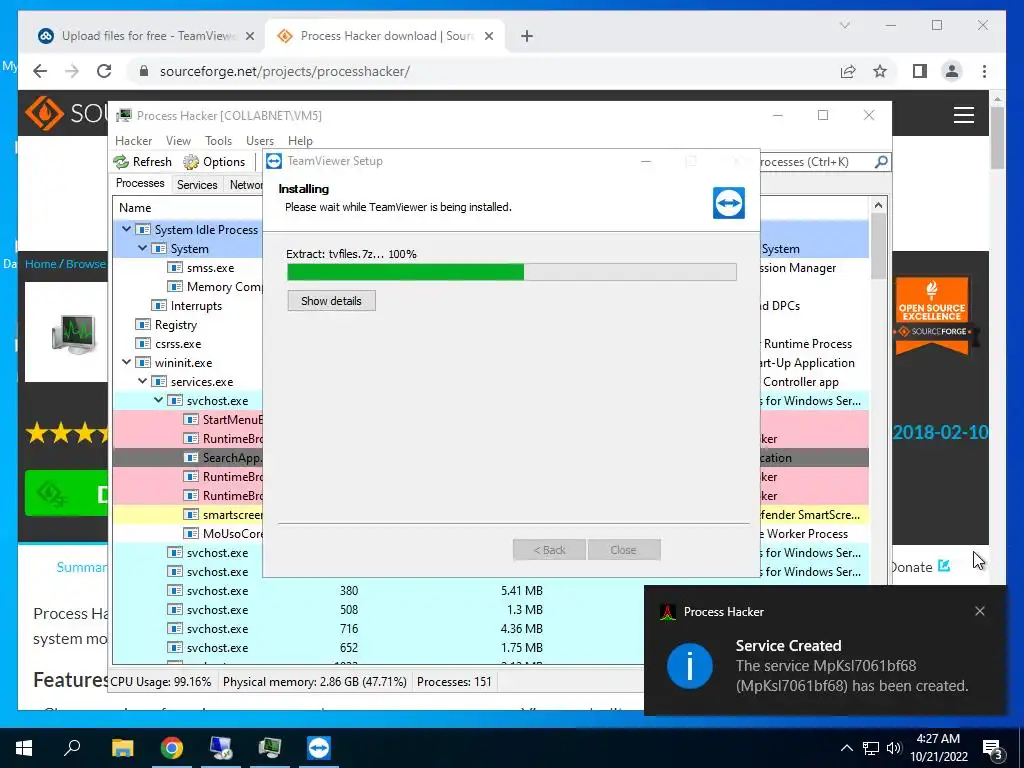The height and width of the screenshot is (768, 1024).
Task: Click the volume icon in system tray
Action: tap(894, 748)
